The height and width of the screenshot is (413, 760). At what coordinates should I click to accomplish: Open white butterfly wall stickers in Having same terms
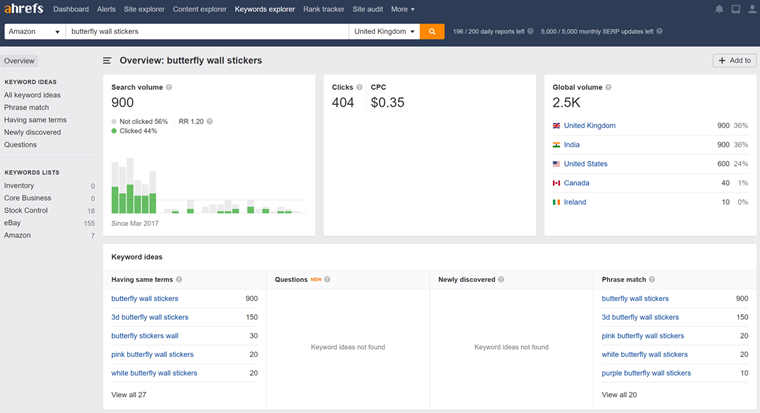click(x=154, y=373)
